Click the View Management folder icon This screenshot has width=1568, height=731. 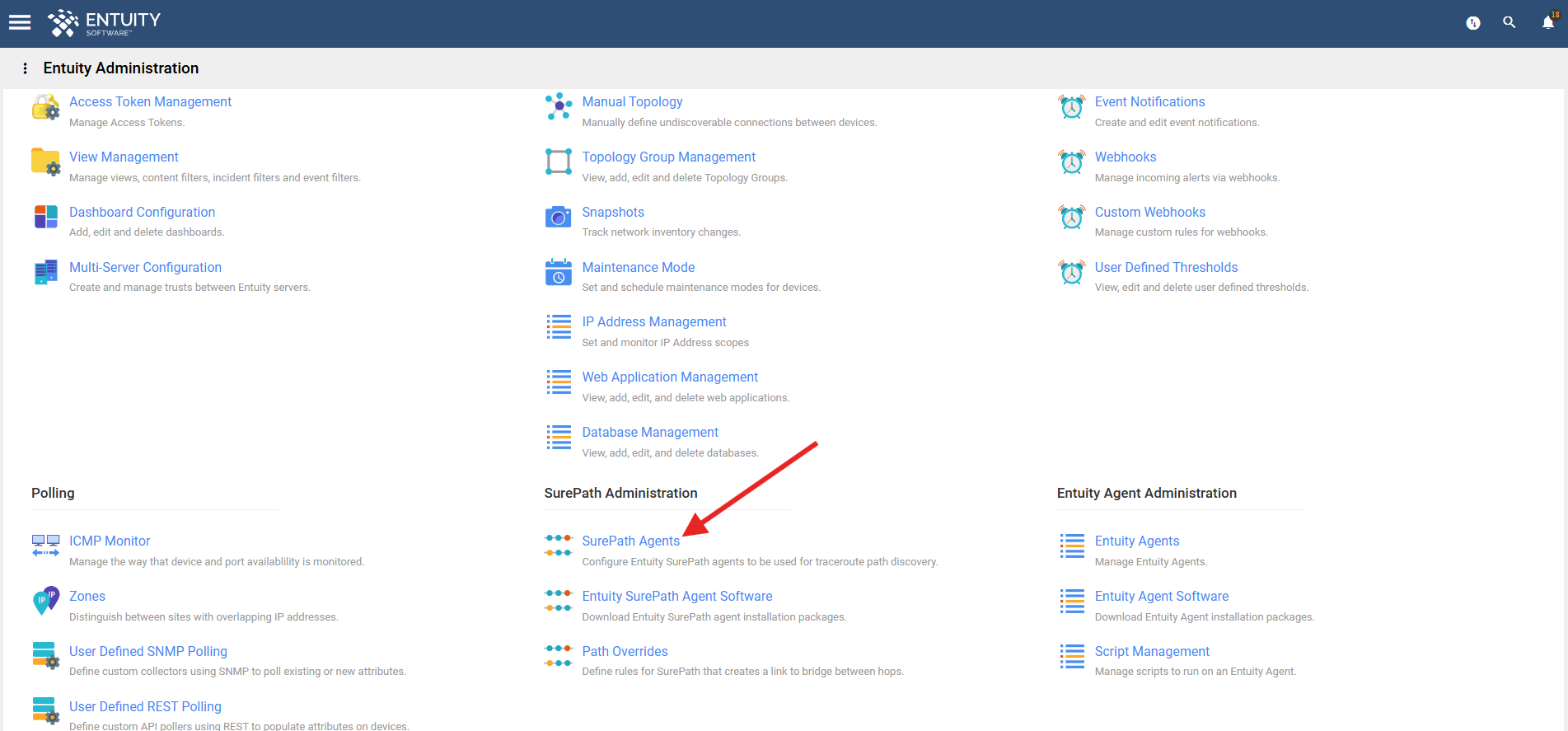[x=45, y=162]
